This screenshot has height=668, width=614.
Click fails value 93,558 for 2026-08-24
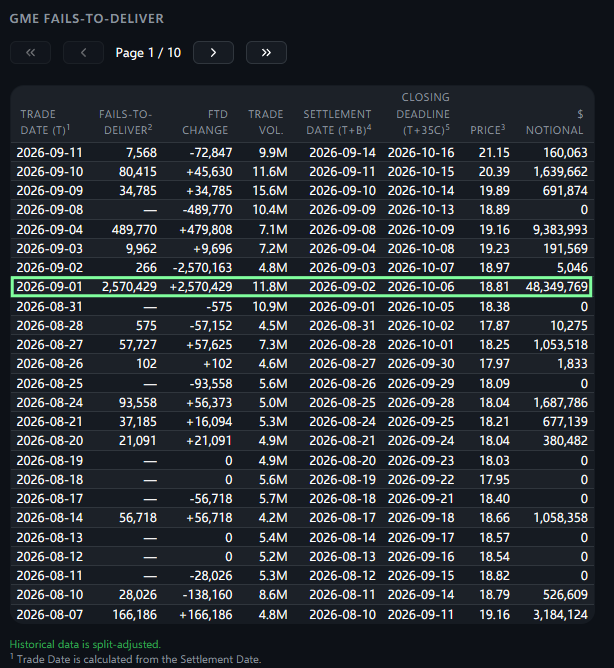(x=138, y=403)
